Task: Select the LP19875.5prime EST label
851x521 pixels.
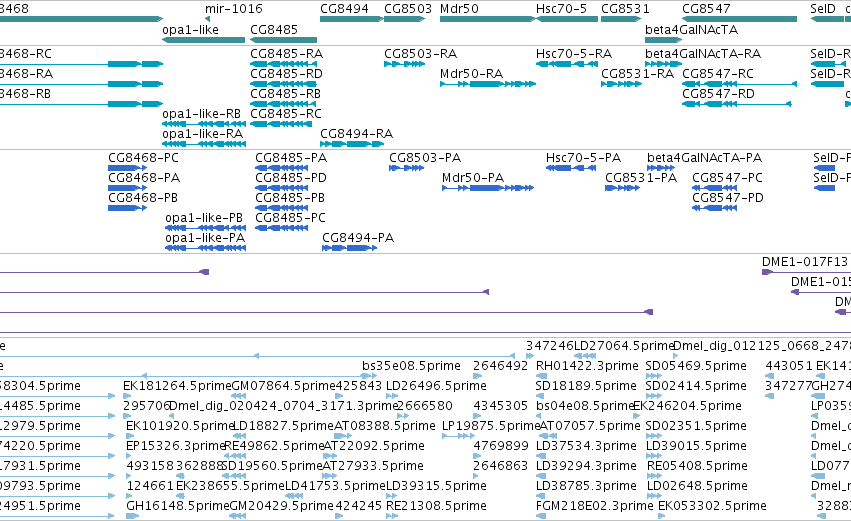Action: pos(491,426)
